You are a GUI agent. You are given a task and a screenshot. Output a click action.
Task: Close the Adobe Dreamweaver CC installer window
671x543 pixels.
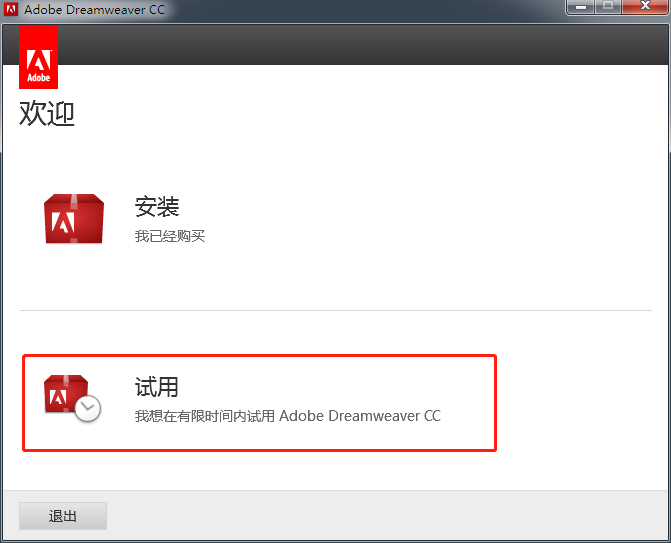(645, 6)
